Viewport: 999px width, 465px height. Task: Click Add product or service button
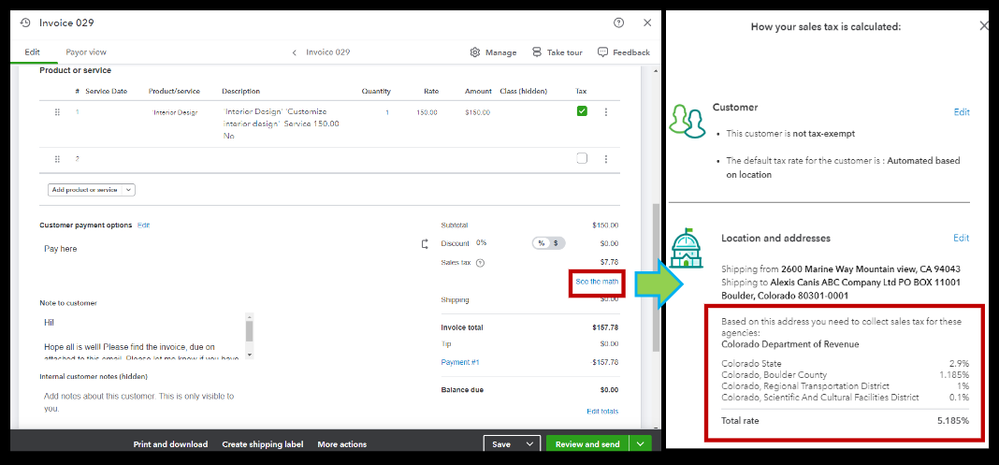click(x=85, y=190)
